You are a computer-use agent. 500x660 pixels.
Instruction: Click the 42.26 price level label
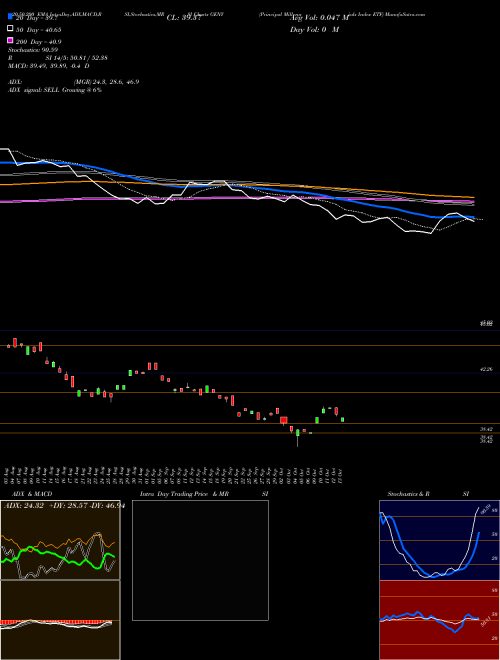click(486, 369)
